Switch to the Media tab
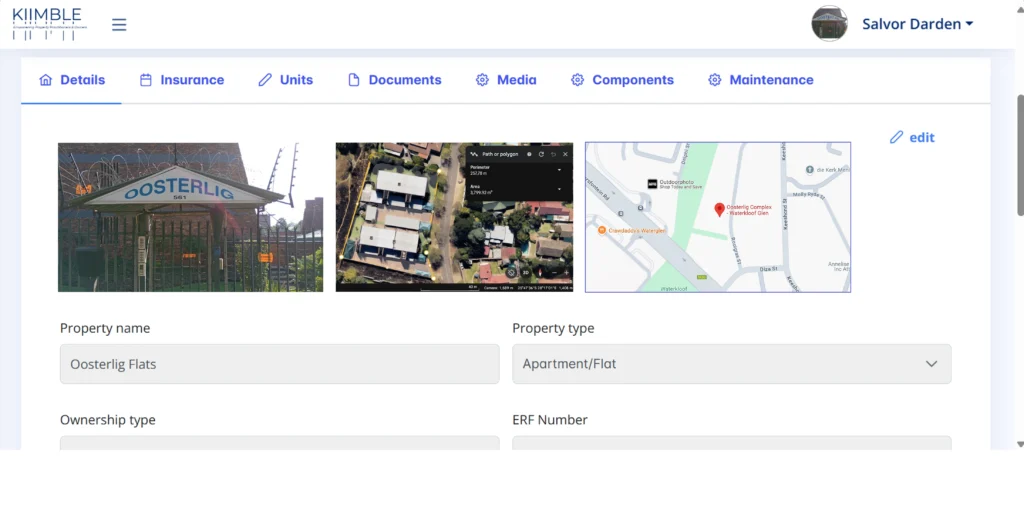 click(506, 80)
